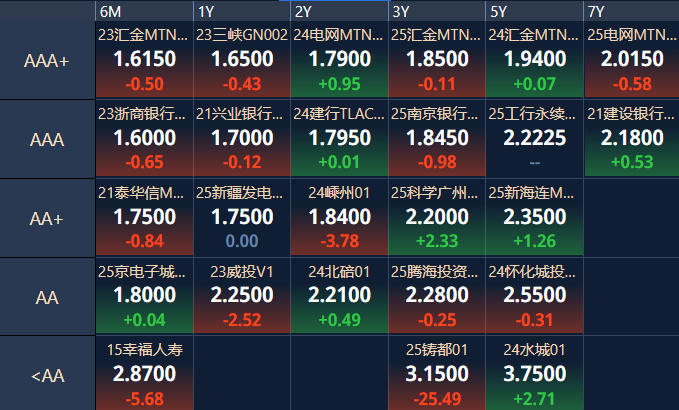Click 23威投V1 cell at 2.2500
The width and height of the screenshot is (679, 410).
(241, 296)
